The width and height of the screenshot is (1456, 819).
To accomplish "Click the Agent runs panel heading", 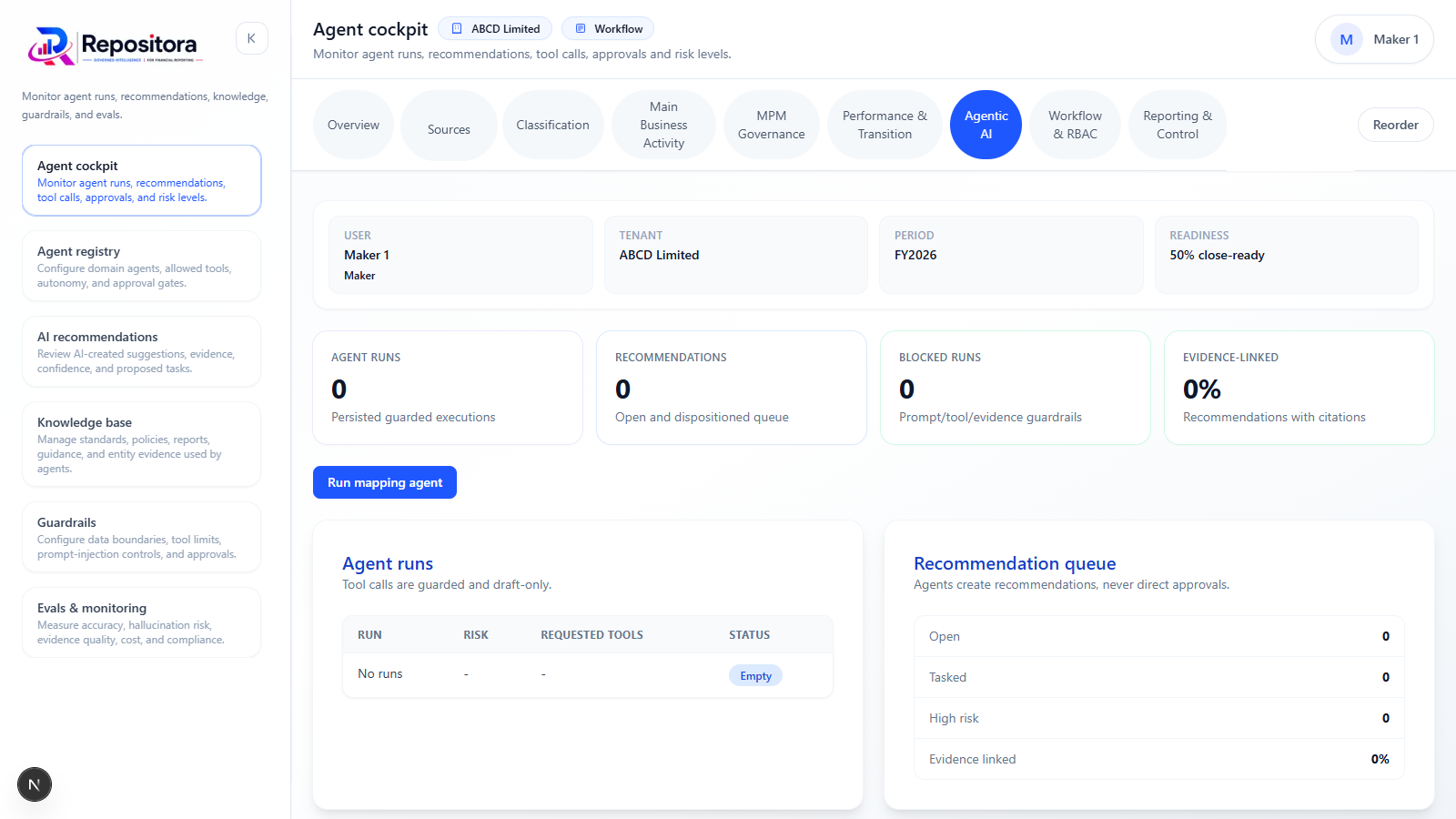I will (388, 563).
